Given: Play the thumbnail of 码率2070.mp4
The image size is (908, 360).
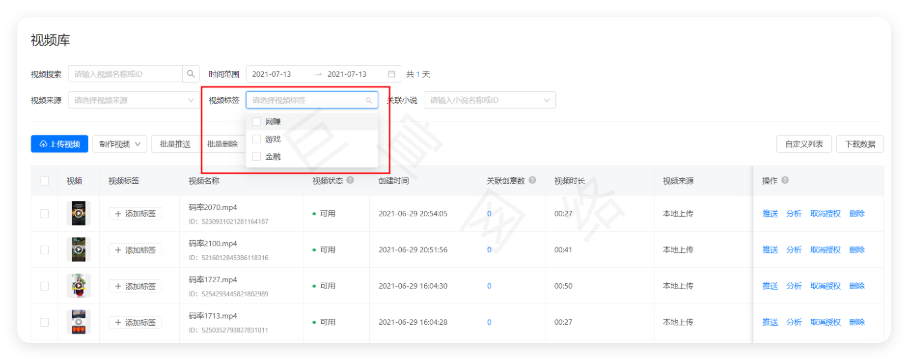Looking at the screenshot, I should point(79,214).
